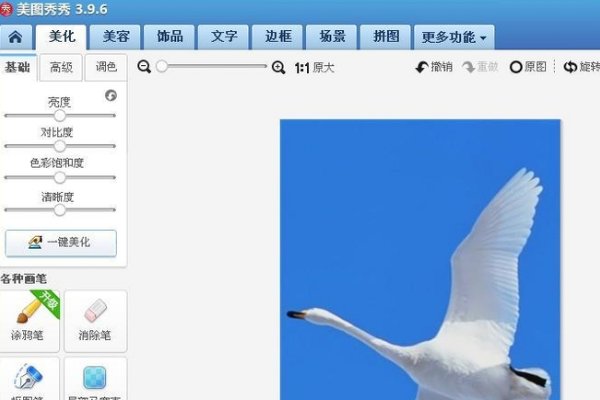Image resolution: width=600 pixels, height=400 pixels.
Task: Select the matting pen tool icon
Action: click(x=29, y=379)
